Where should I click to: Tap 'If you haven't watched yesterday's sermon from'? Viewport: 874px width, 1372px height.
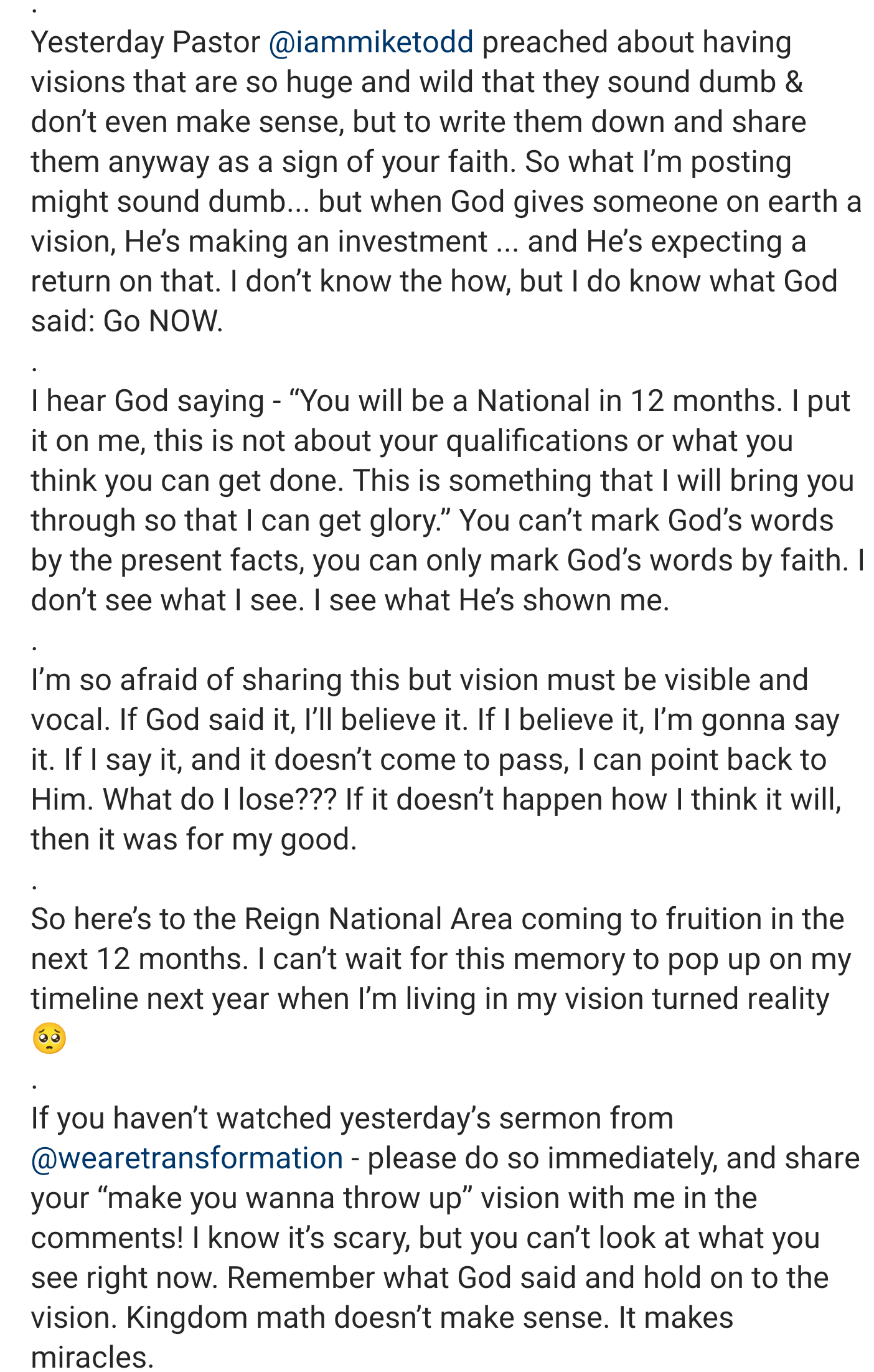pyautogui.click(x=352, y=1119)
